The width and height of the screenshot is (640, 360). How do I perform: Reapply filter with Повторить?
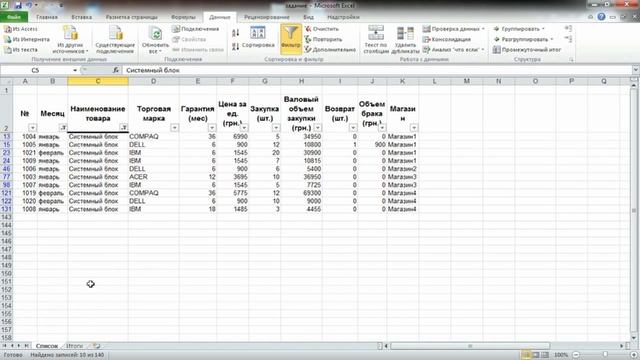pos(323,39)
